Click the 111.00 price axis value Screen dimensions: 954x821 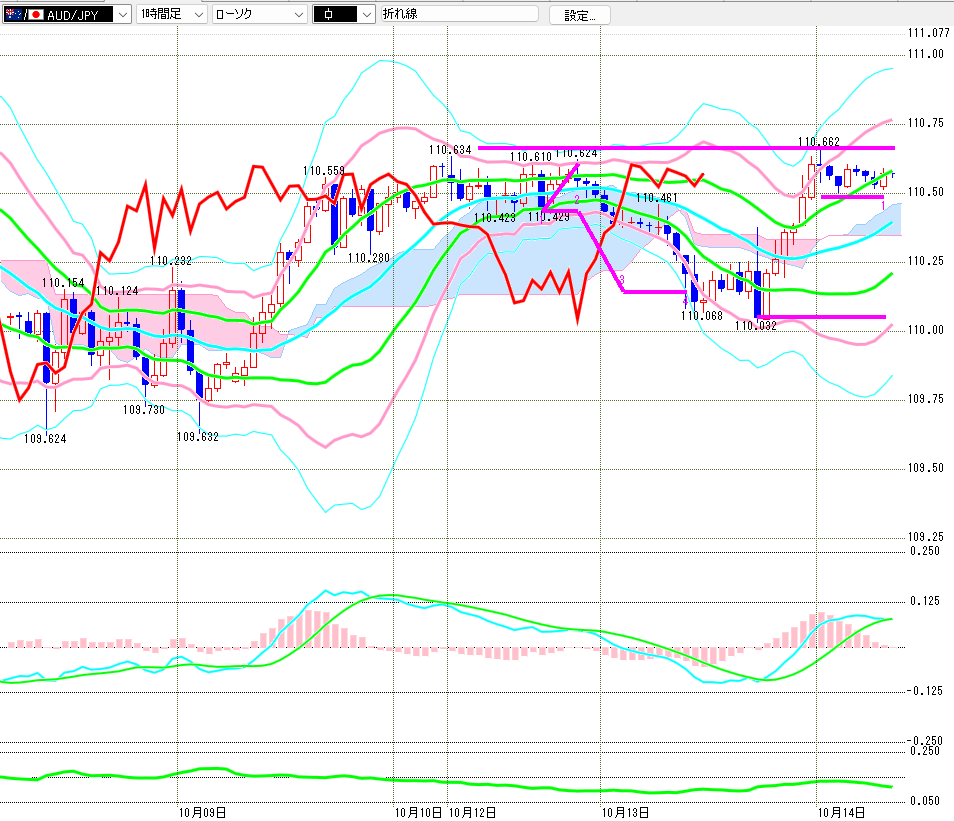[x=926, y=54]
